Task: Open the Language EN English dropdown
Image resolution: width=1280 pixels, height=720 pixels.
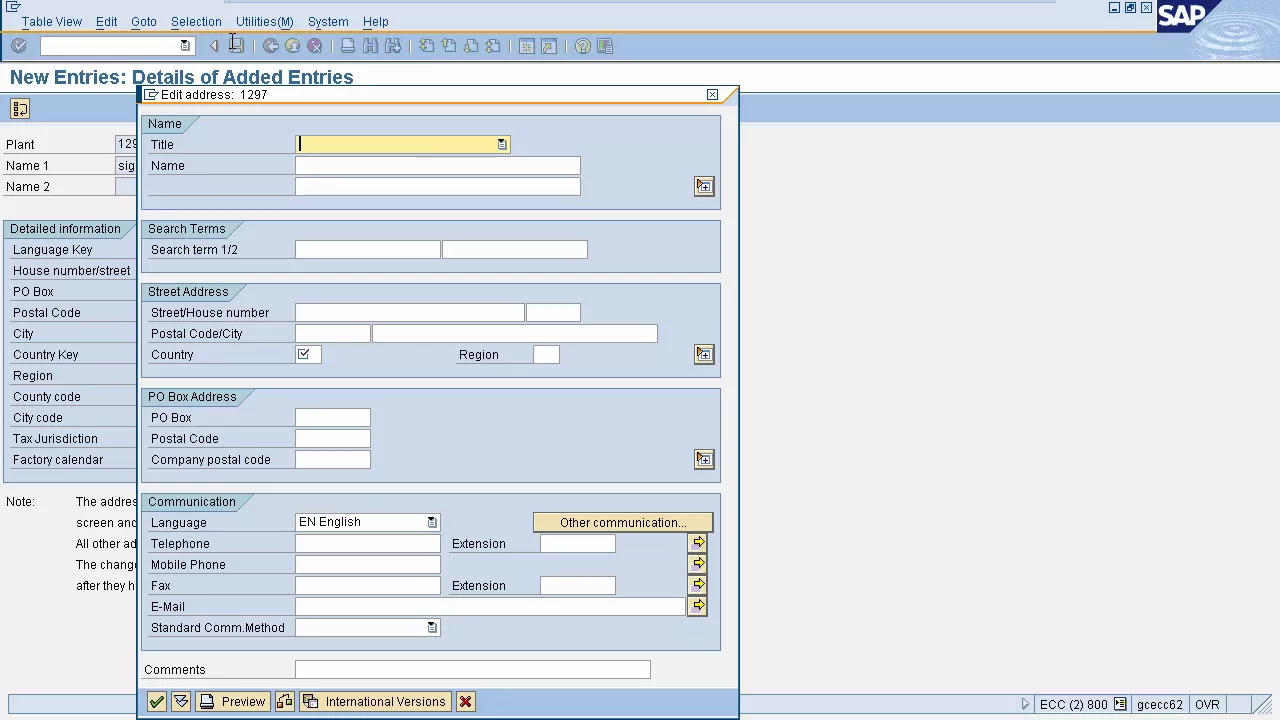Action: pos(432,522)
